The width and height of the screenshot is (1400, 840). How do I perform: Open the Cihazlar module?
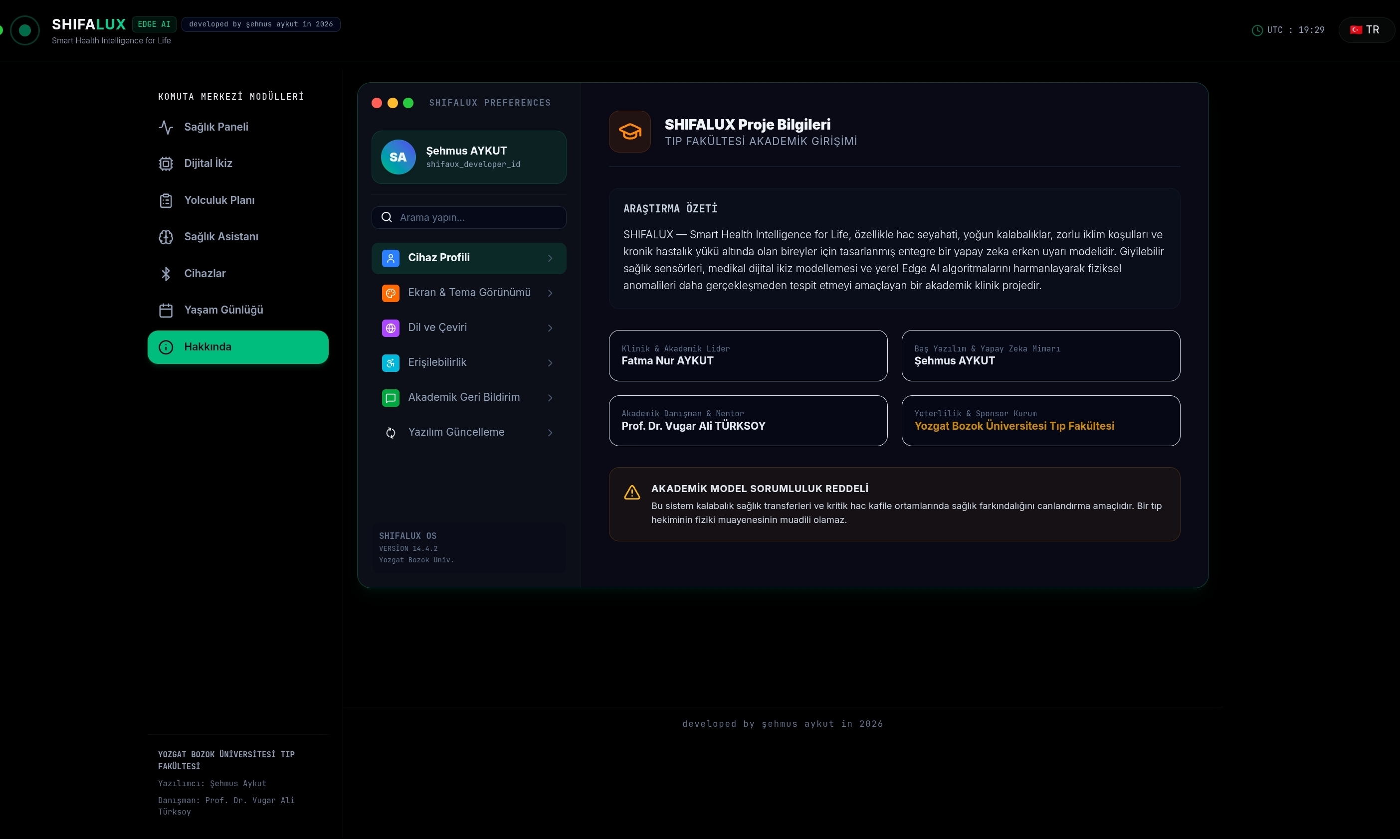[238, 274]
